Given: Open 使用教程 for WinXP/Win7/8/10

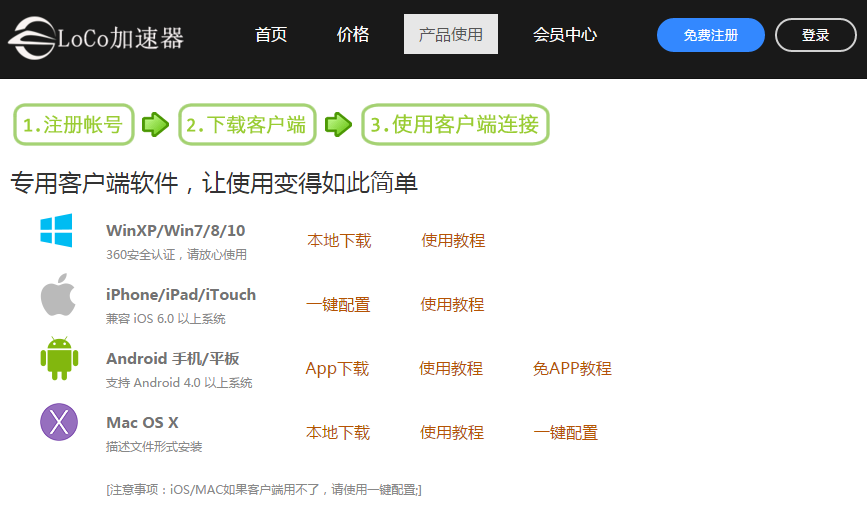Looking at the screenshot, I should [453, 240].
